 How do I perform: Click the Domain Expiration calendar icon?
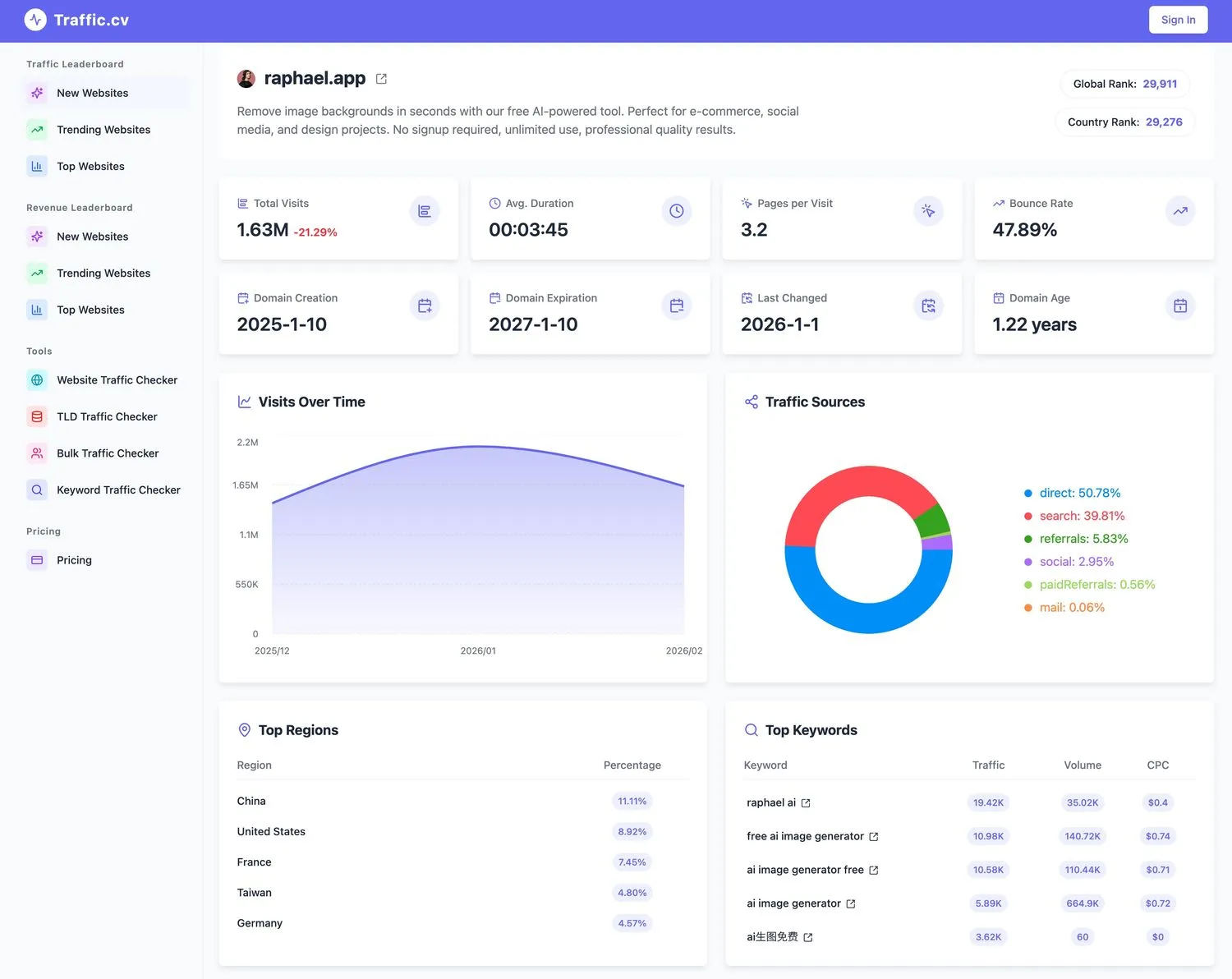point(677,306)
